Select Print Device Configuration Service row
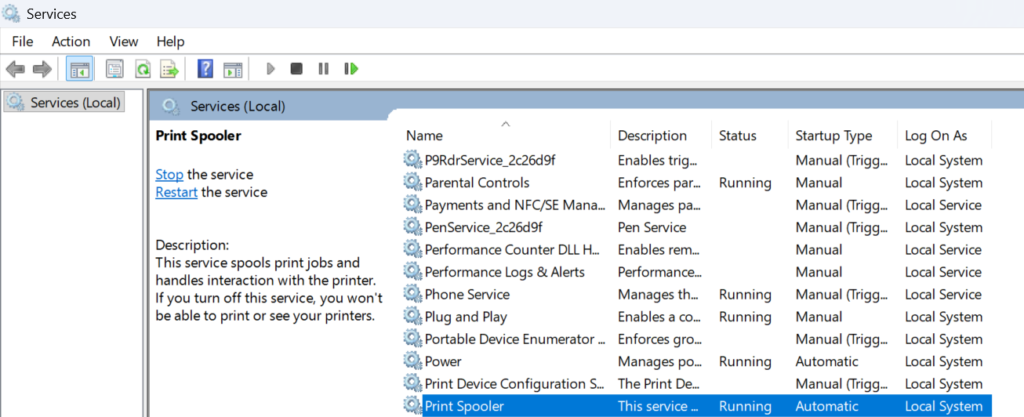This screenshot has height=417, width=1024. pos(697,384)
